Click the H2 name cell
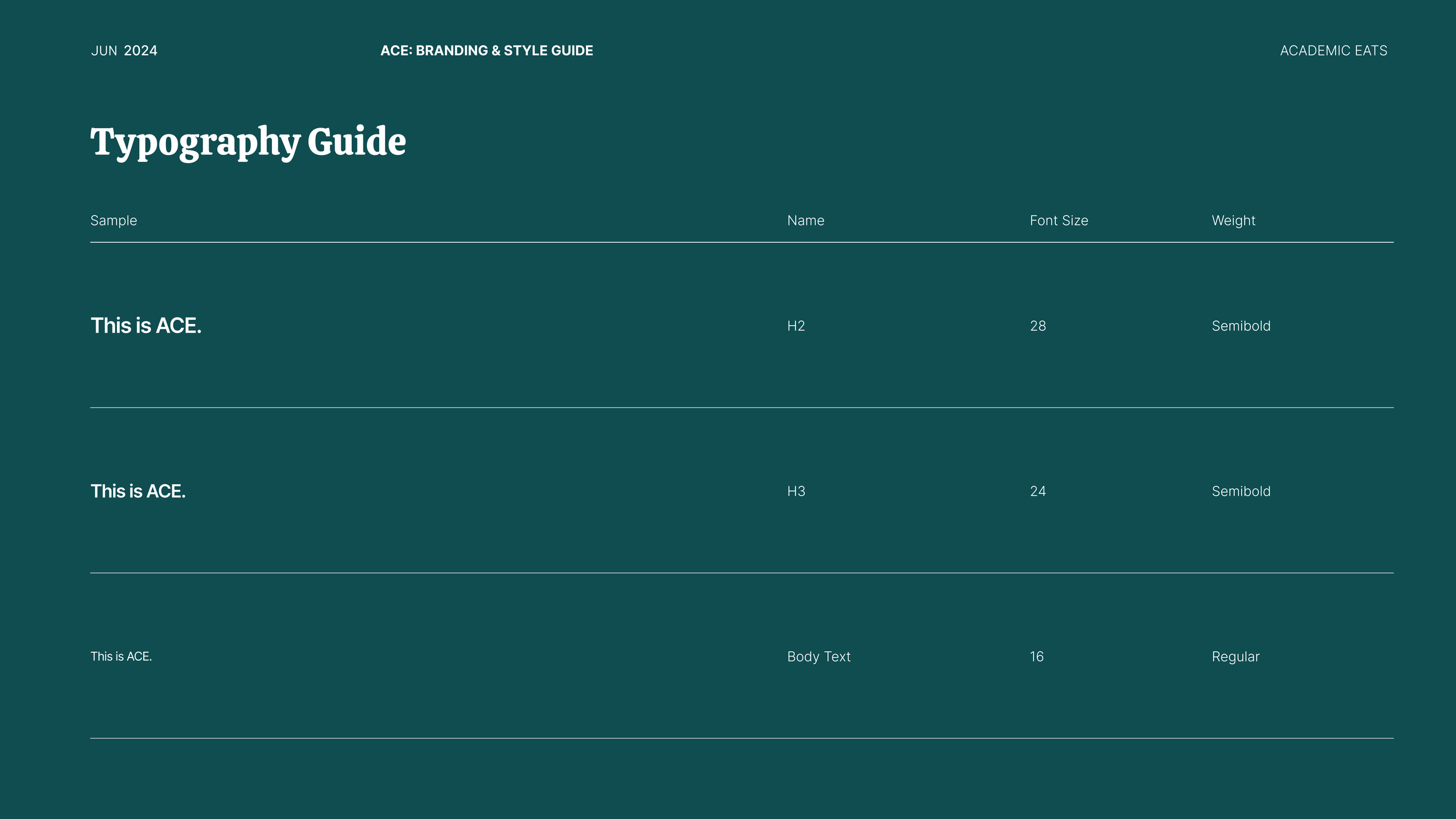Image resolution: width=1456 pixels, height=819 pixels. (x=796, y=326)
